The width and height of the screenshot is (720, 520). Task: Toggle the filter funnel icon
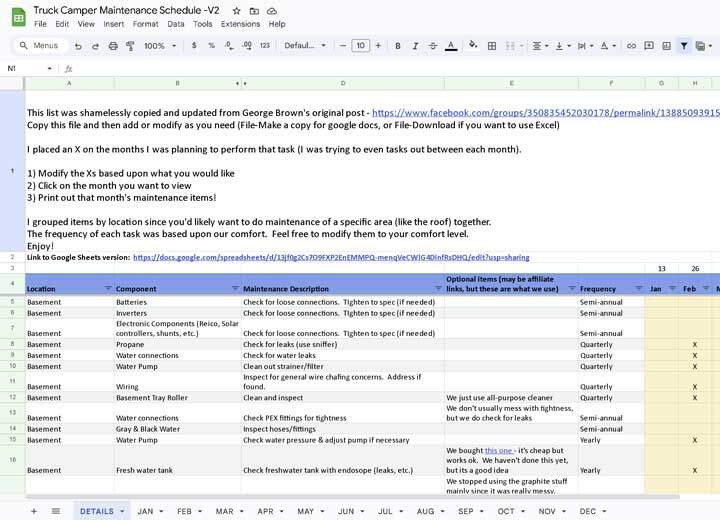684,45
